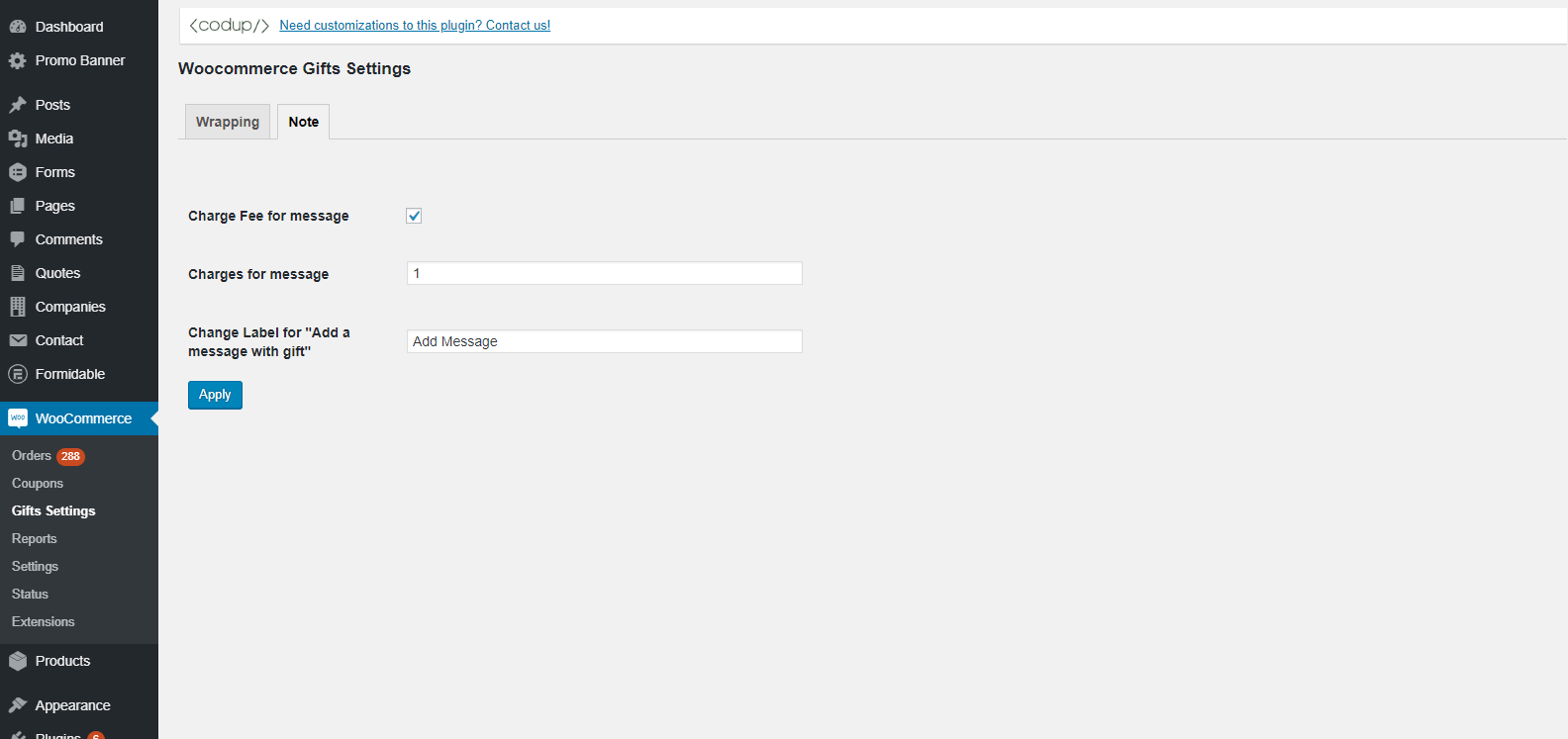
Task: Open the Coupons submenu item
Action: [x=38, y=483]
